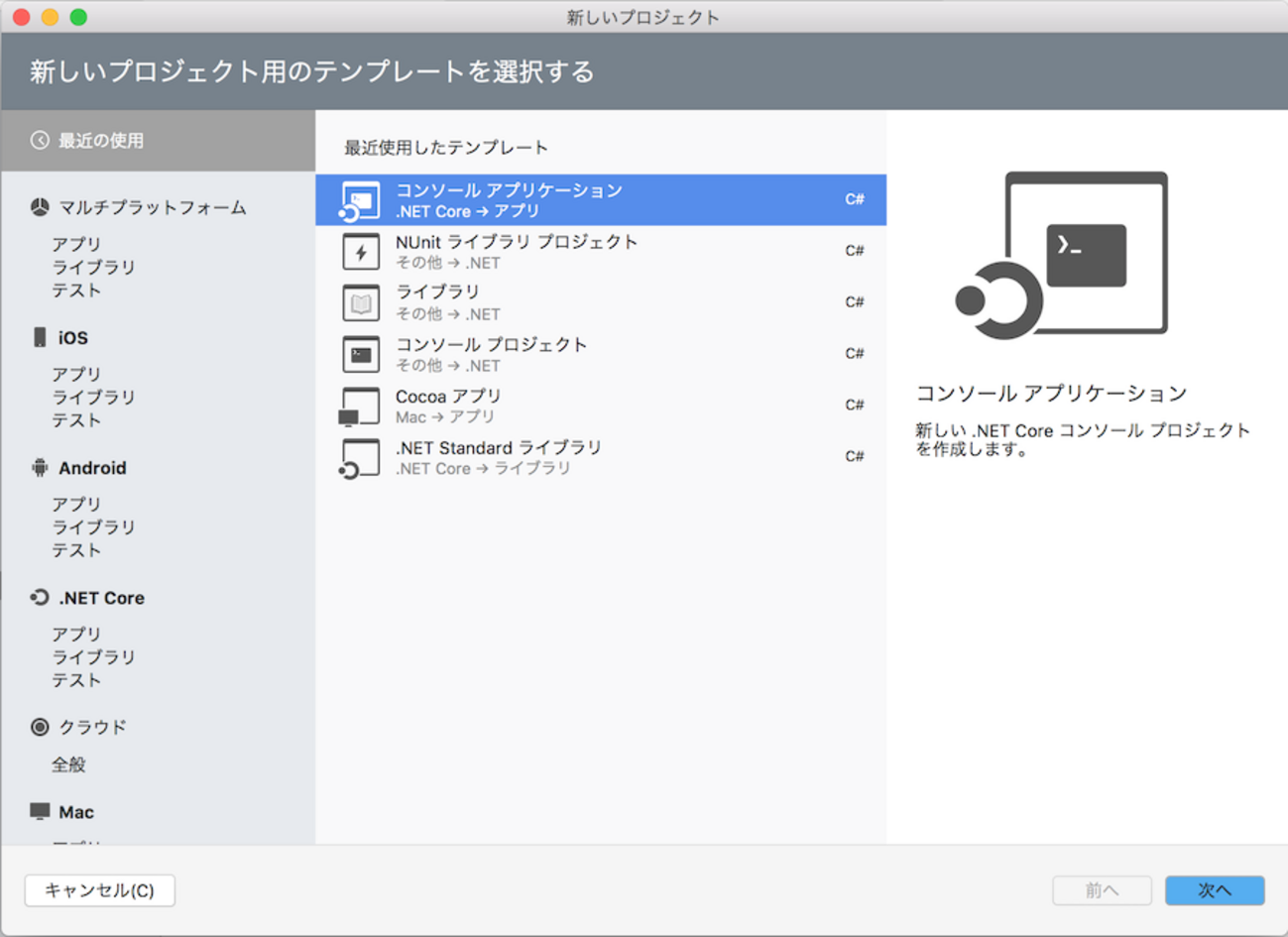The height and width of the screenshot is (937, 1288).
Task: Click the Cocoa アプリ template icon
Action: [359, 407]
